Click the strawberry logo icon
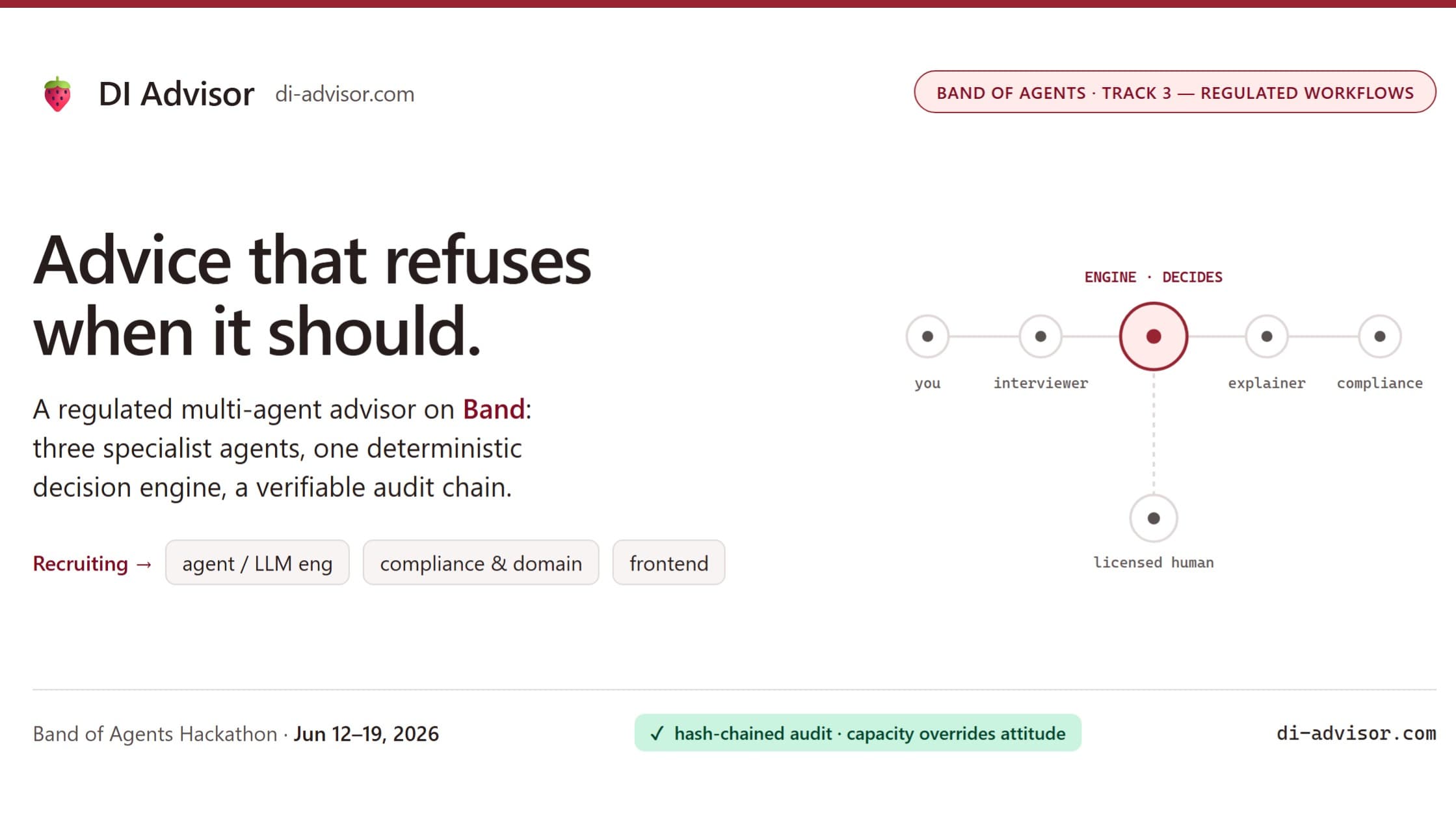 click(57, 94)
